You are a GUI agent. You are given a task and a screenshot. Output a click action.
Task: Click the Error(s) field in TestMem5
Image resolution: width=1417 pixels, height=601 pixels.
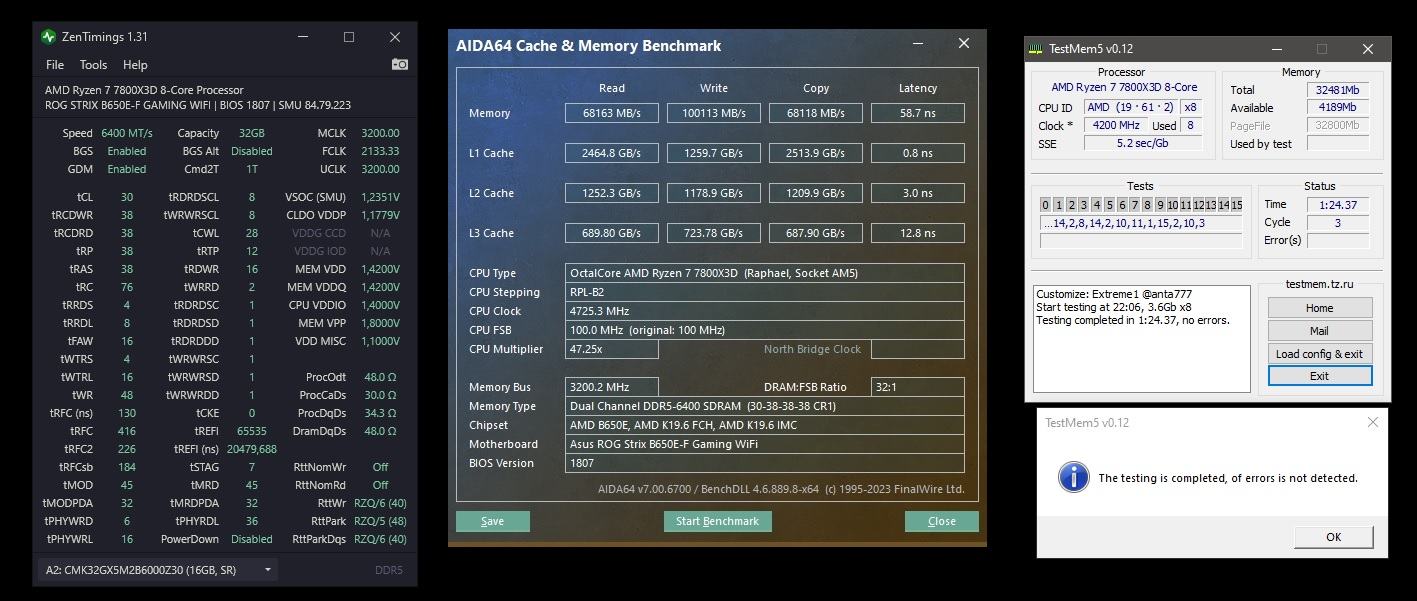1338,241
